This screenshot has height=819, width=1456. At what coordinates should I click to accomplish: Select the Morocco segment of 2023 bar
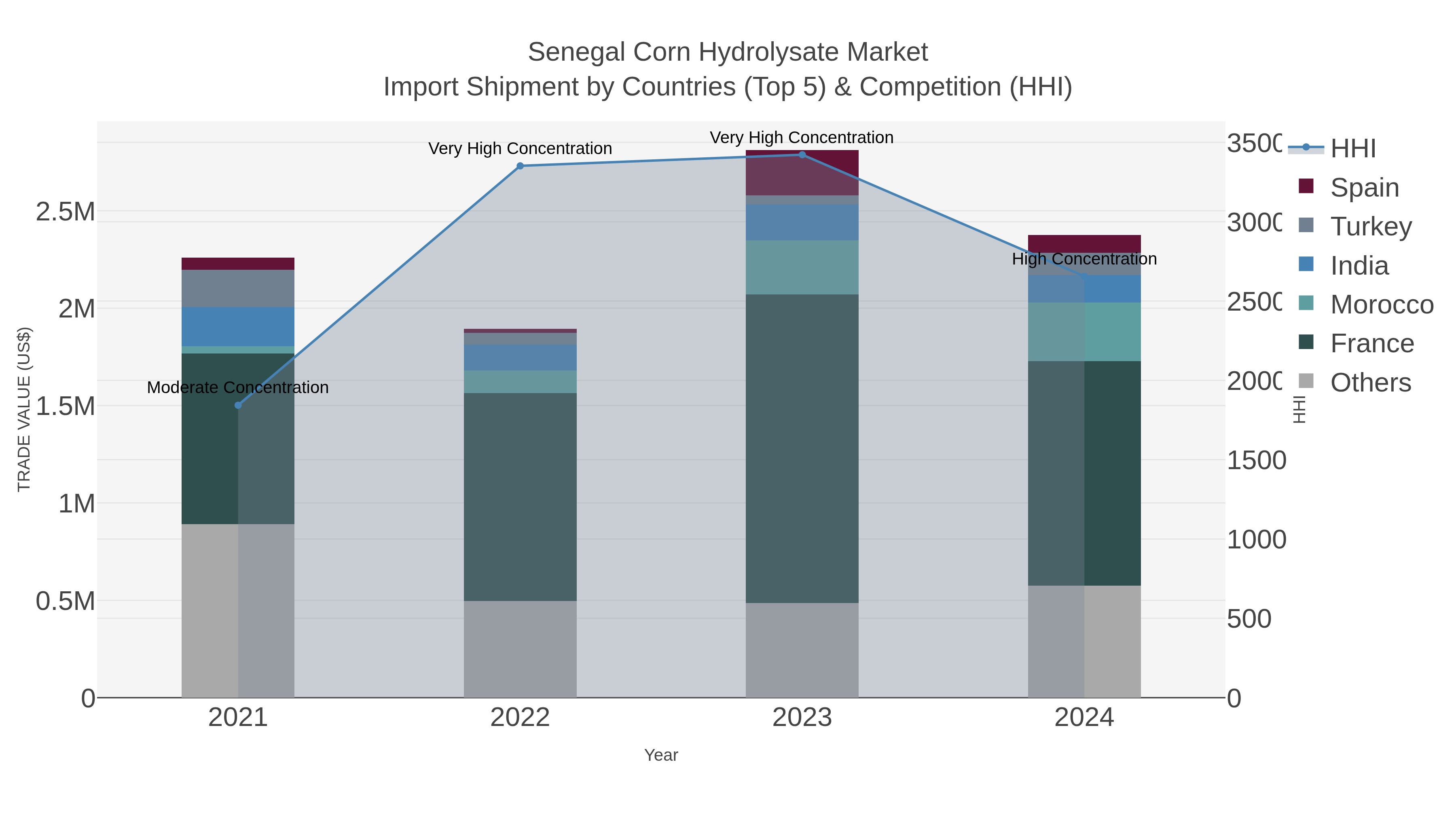click(x=802, y=267)
